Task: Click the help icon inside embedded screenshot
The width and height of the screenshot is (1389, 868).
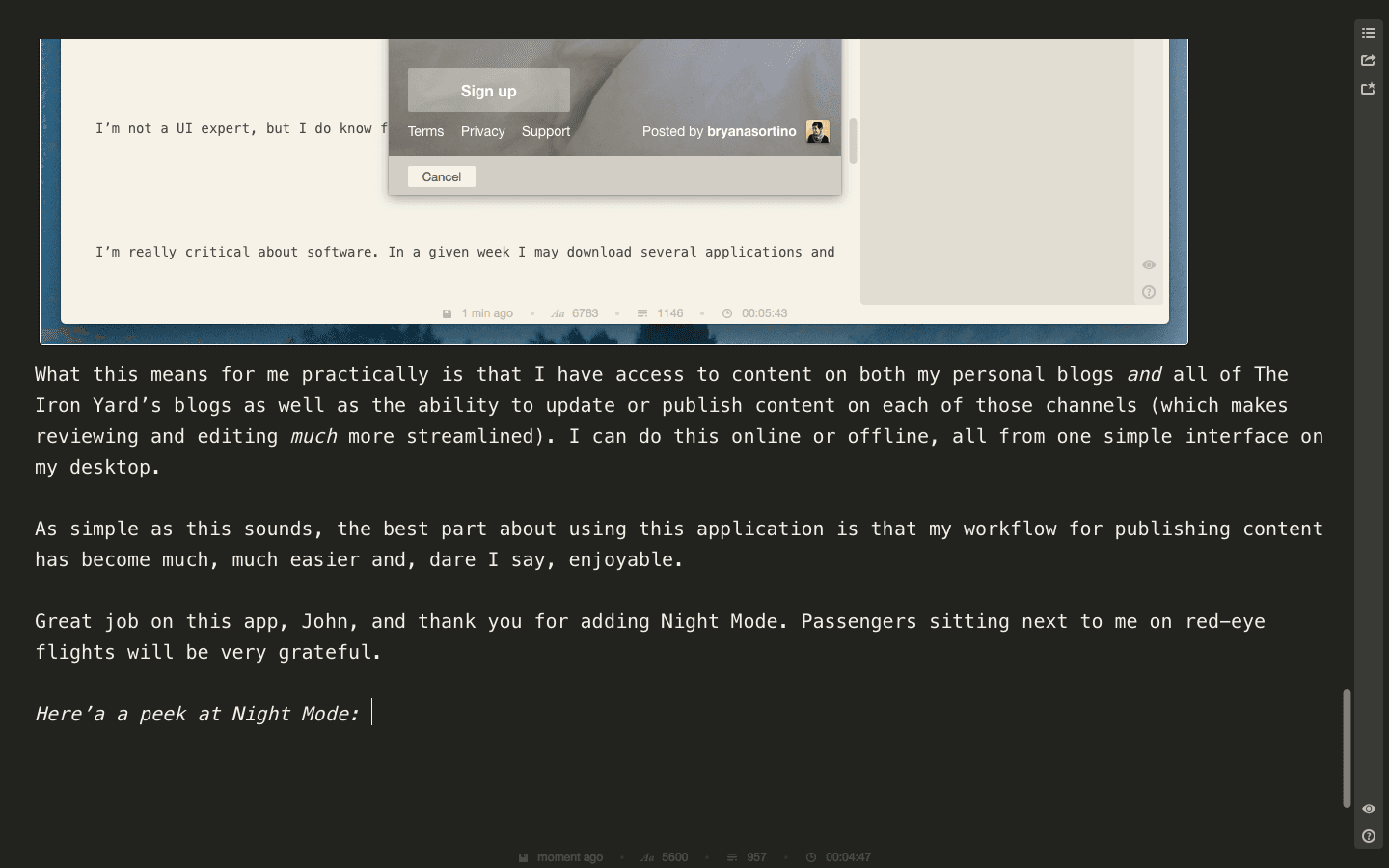Action: (x=1149, y=292)
